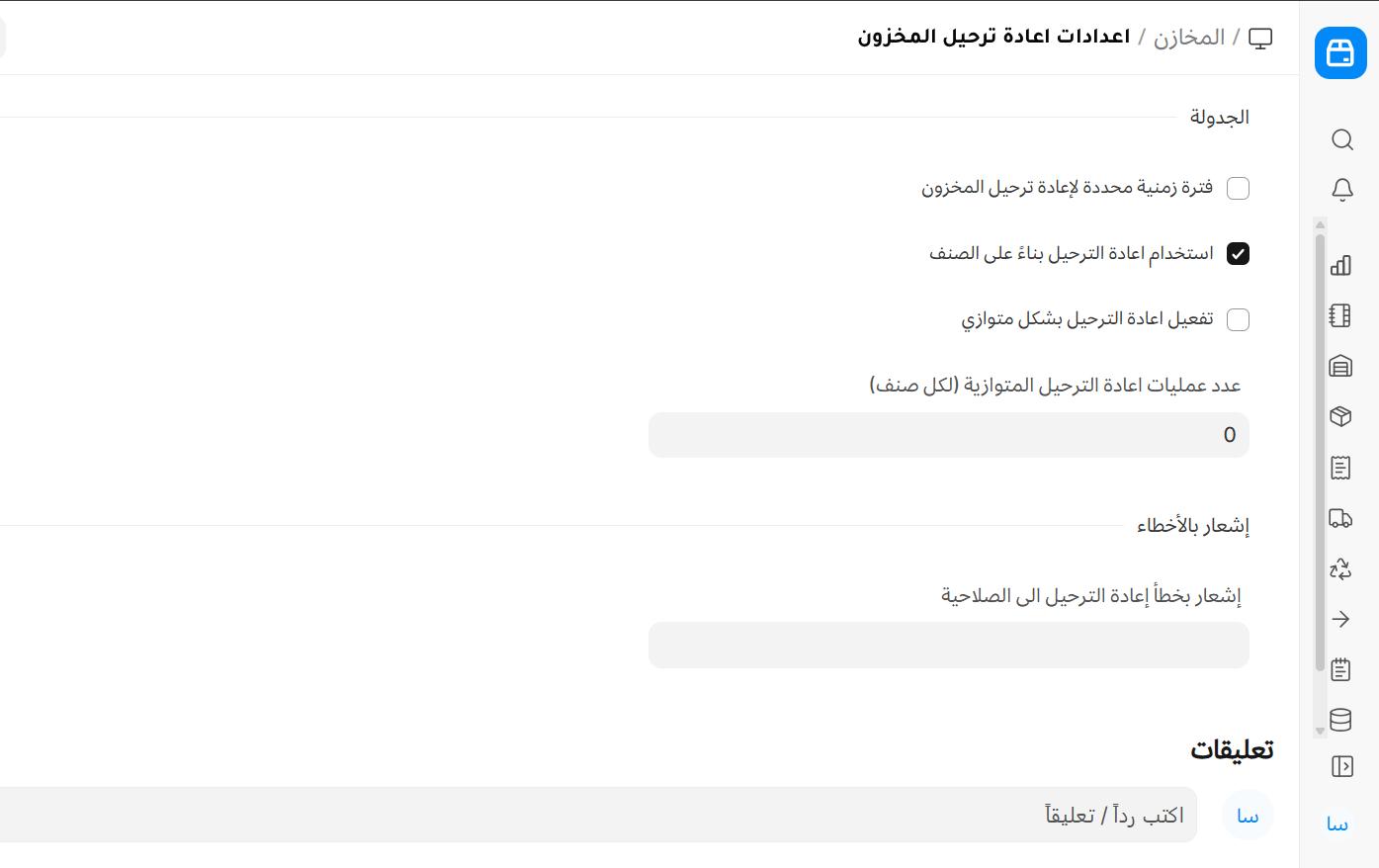This screenshot has height=868, width=1379.
Task: Open إشعار بخطأ إعادة الترحيل role field
Action: (948, 645)
